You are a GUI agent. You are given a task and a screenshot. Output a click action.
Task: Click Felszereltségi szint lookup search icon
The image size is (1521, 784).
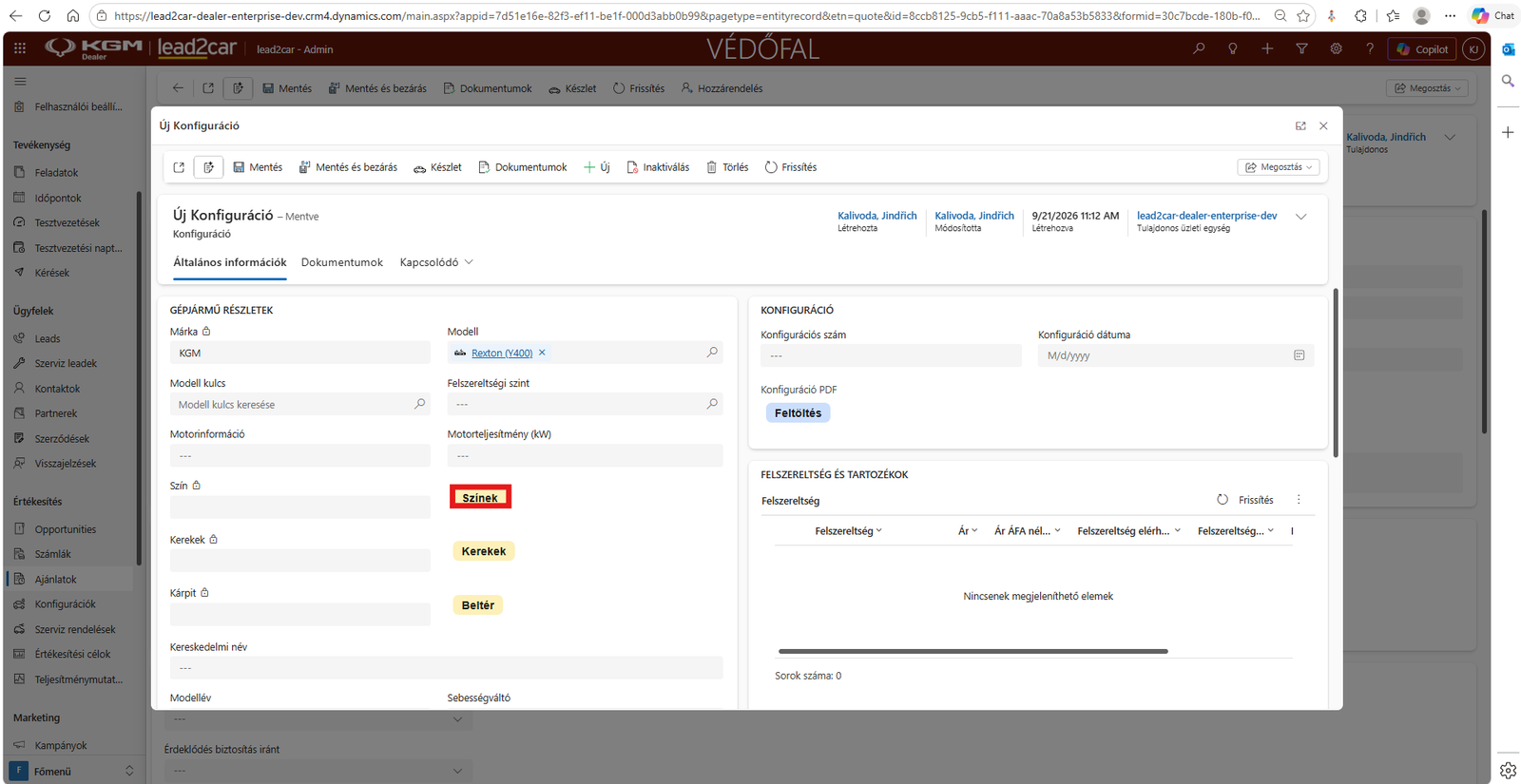712,404
